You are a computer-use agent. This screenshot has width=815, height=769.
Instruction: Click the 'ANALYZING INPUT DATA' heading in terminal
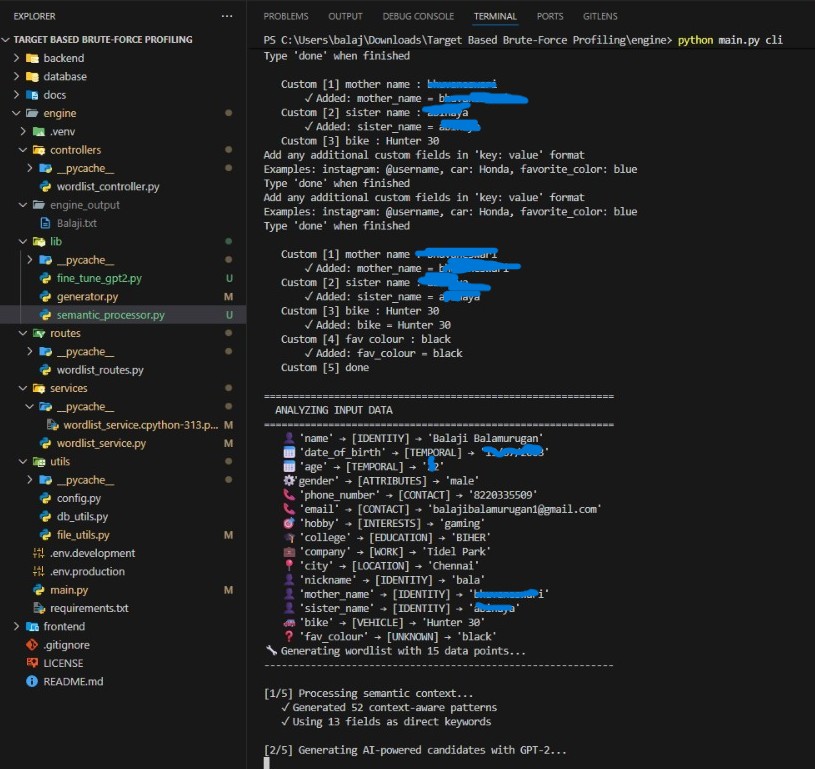coord(334,410)
